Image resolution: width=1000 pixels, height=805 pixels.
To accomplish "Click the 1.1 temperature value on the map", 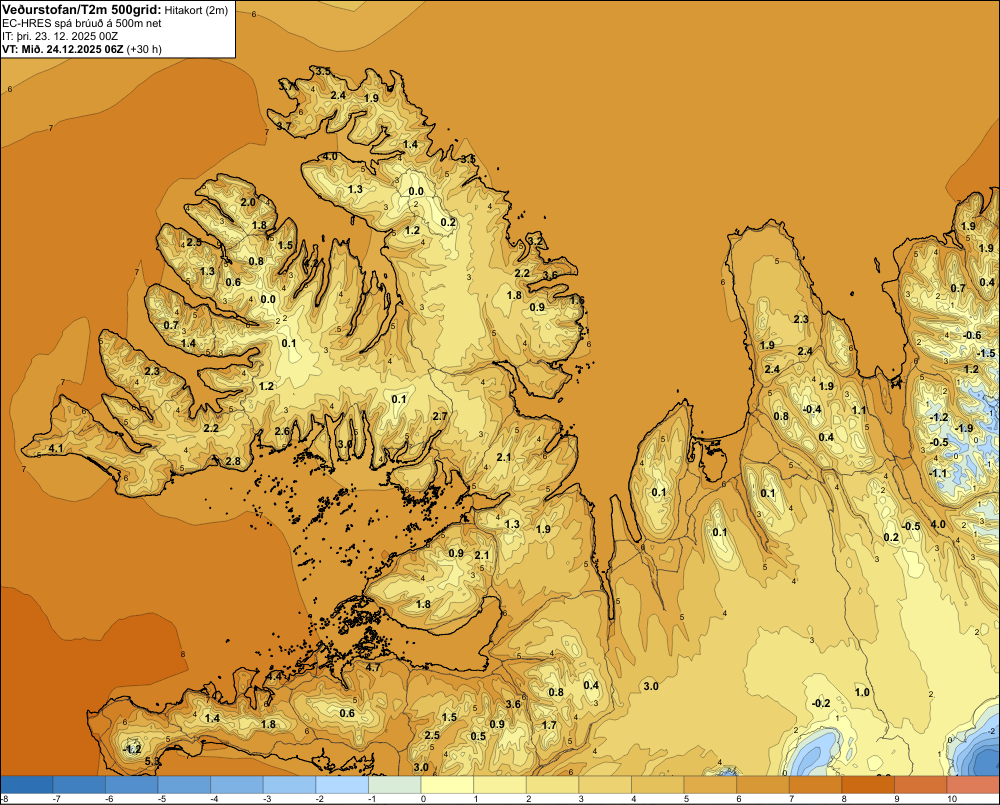I will 859,410.
